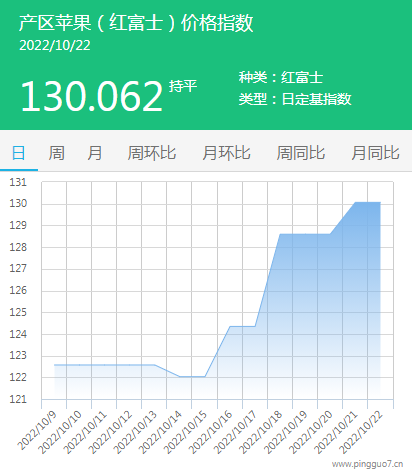
Task: Select the 日 daily tab
Action: [x=18, y=153]
